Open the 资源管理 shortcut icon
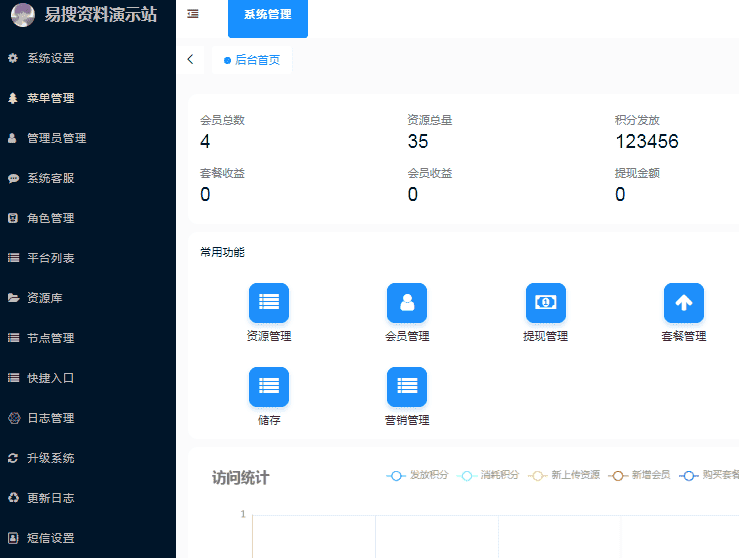The width and height of the screenshot is (739, 558). point(269,303)
